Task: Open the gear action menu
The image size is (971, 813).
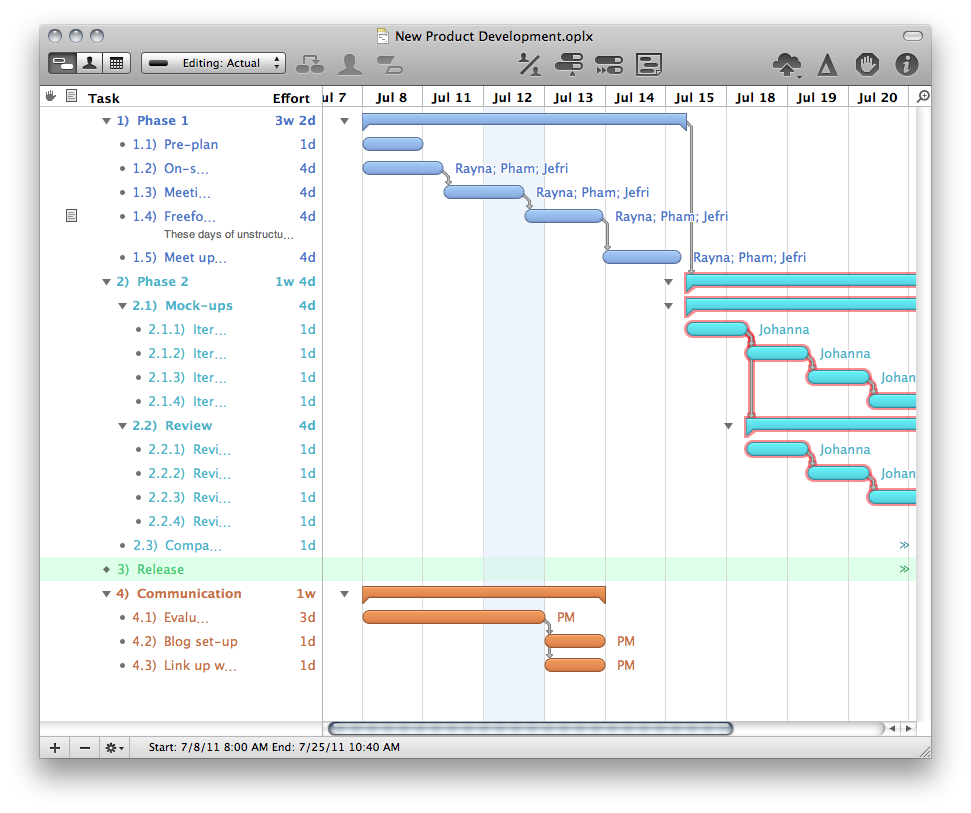Action: tap(115, 747)
